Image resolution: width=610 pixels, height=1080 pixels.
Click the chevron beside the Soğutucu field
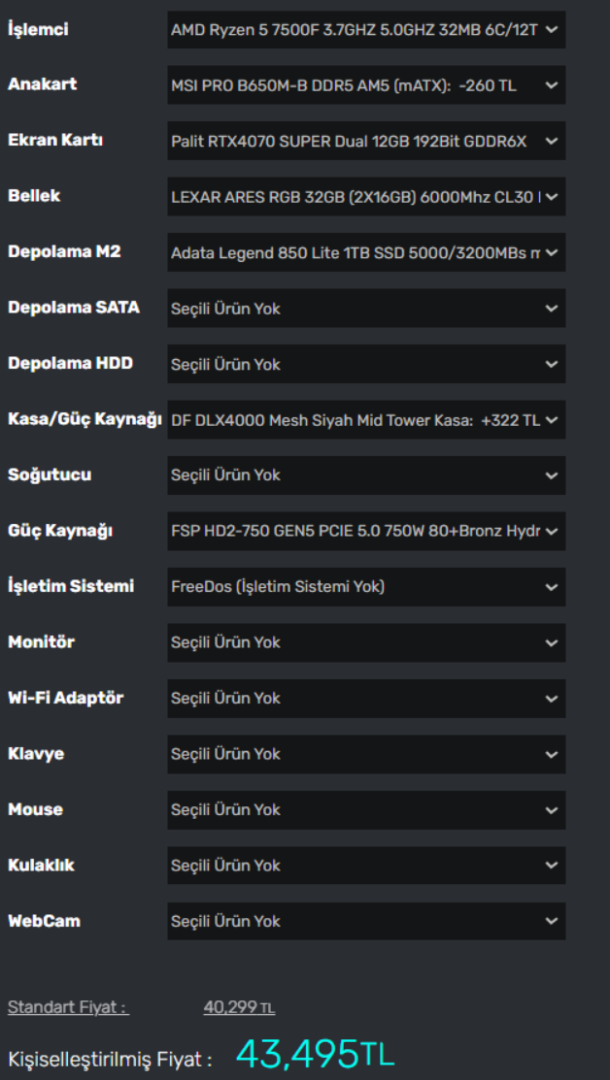[551, 475]
